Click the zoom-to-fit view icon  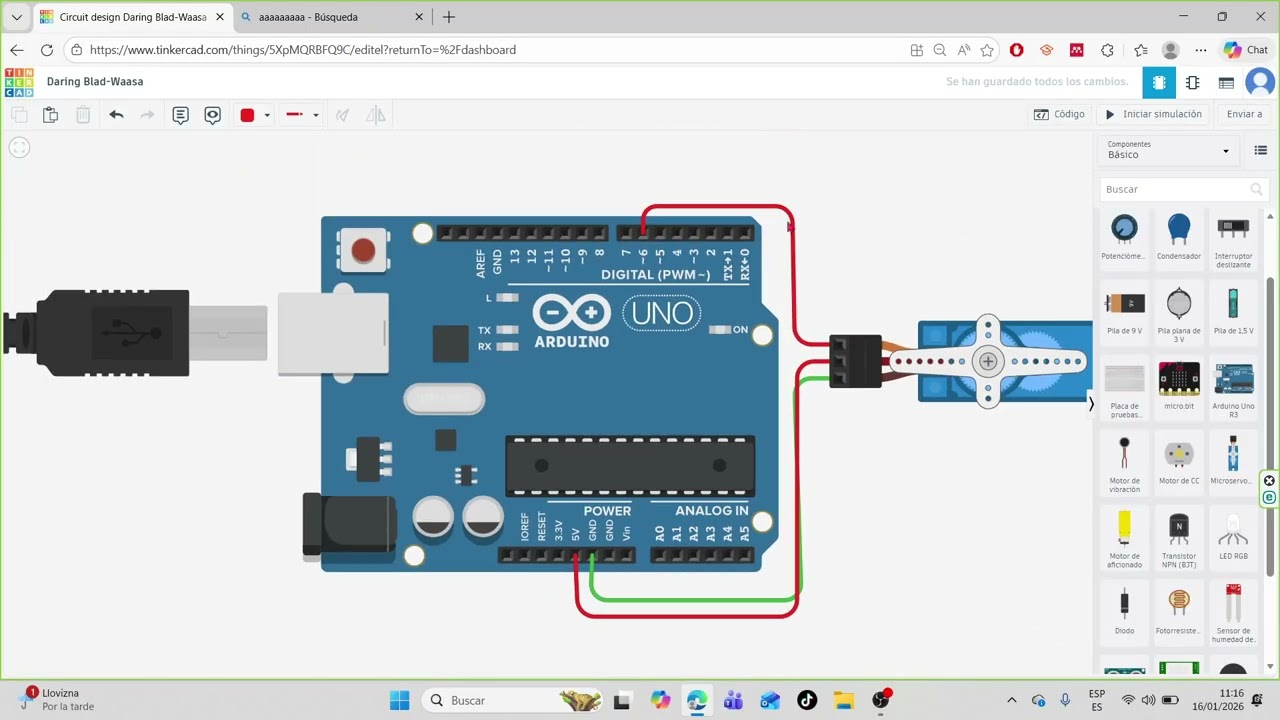(x=19, y=148)
